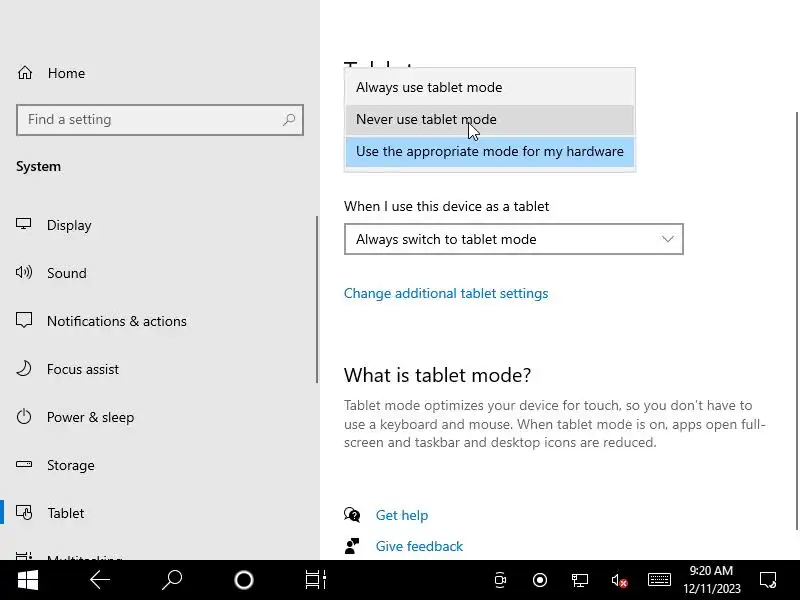Open Storage settings page
Image resolution: width=800 pixels, height=600 pixels.
(x=70, y=465)
